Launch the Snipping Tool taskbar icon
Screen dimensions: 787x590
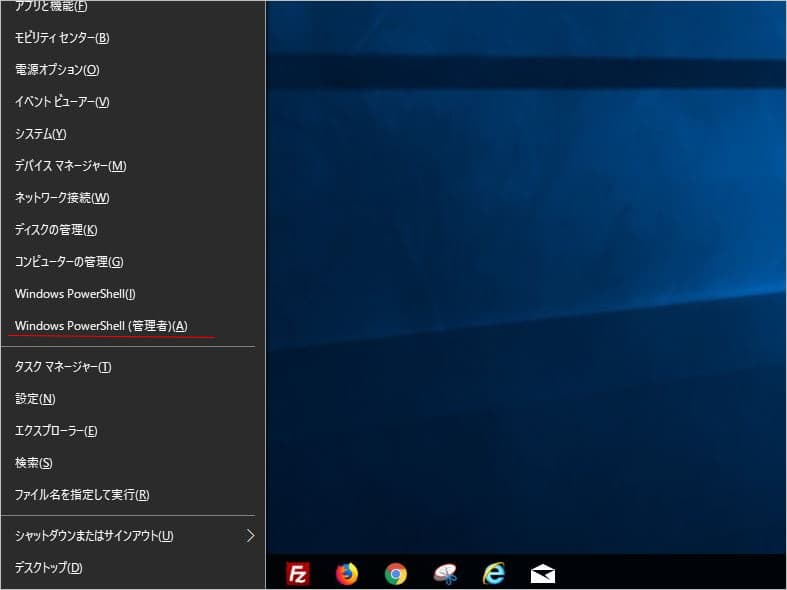click(445, 574)
